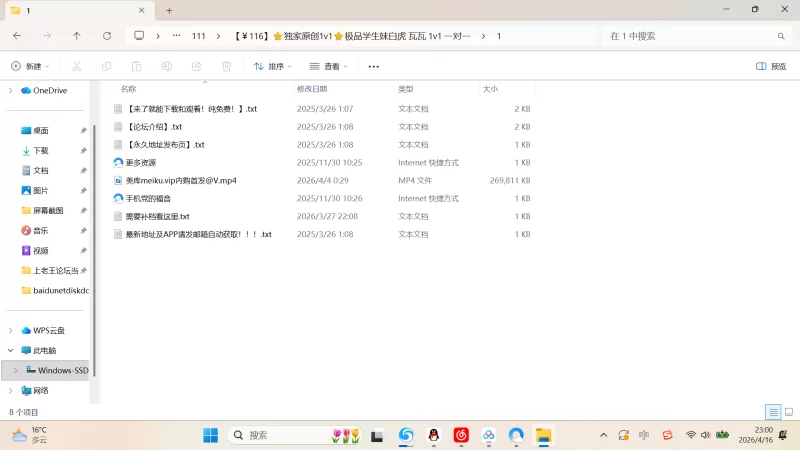800x450 pixels.
Task: Expand OneDrive in navigation pane
Action: pos(11,90)
